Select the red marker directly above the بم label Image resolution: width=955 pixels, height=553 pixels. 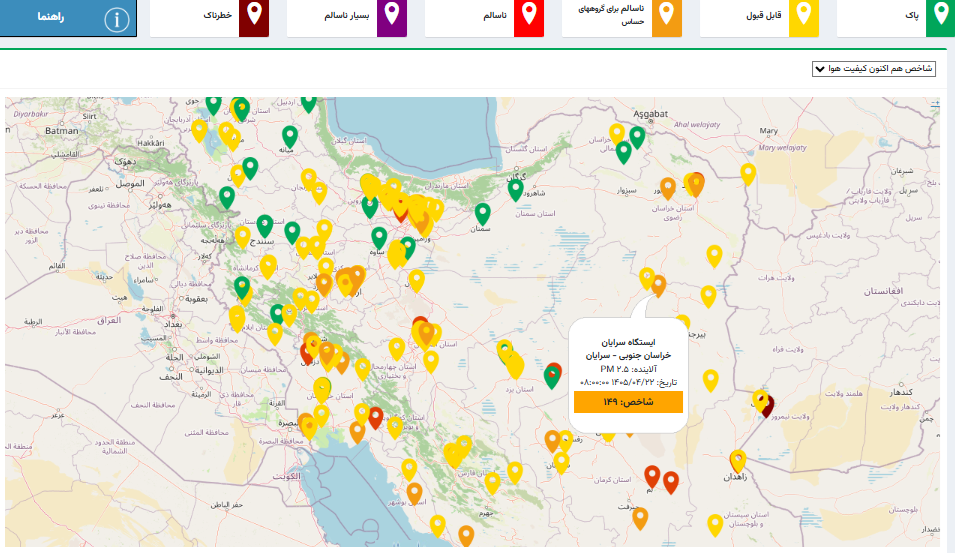pyautogui.click(x=652, y=476)
